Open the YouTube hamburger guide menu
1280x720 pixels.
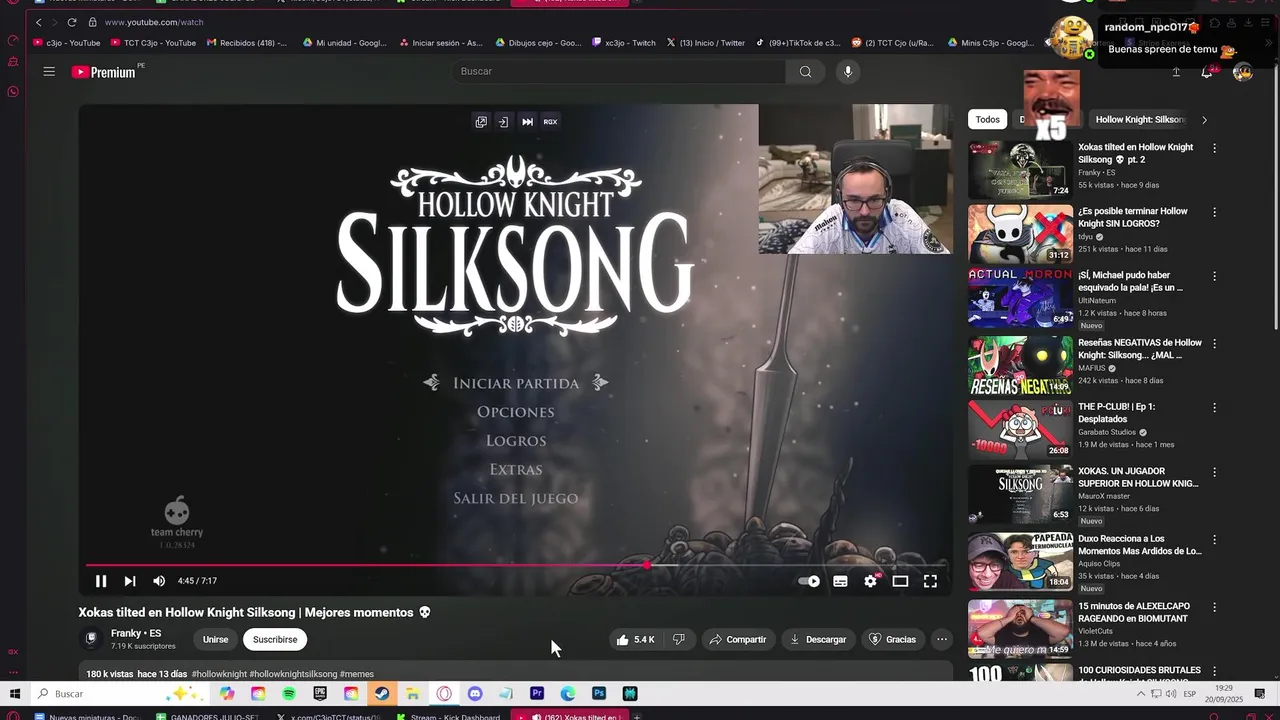coord(49,71)
